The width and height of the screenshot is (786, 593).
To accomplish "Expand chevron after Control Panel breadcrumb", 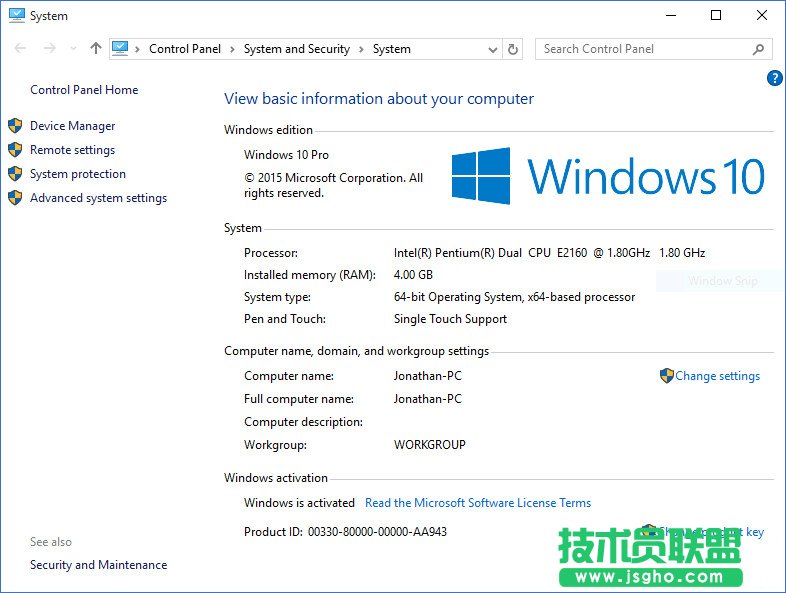I will pos(232,49).
